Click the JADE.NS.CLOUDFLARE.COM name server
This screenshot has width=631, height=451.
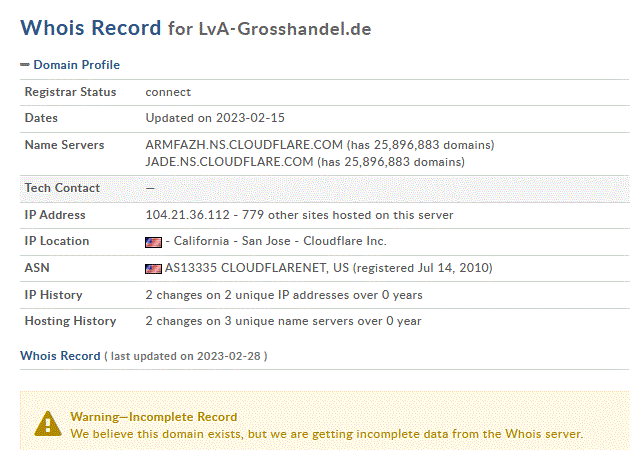[229, 162]
